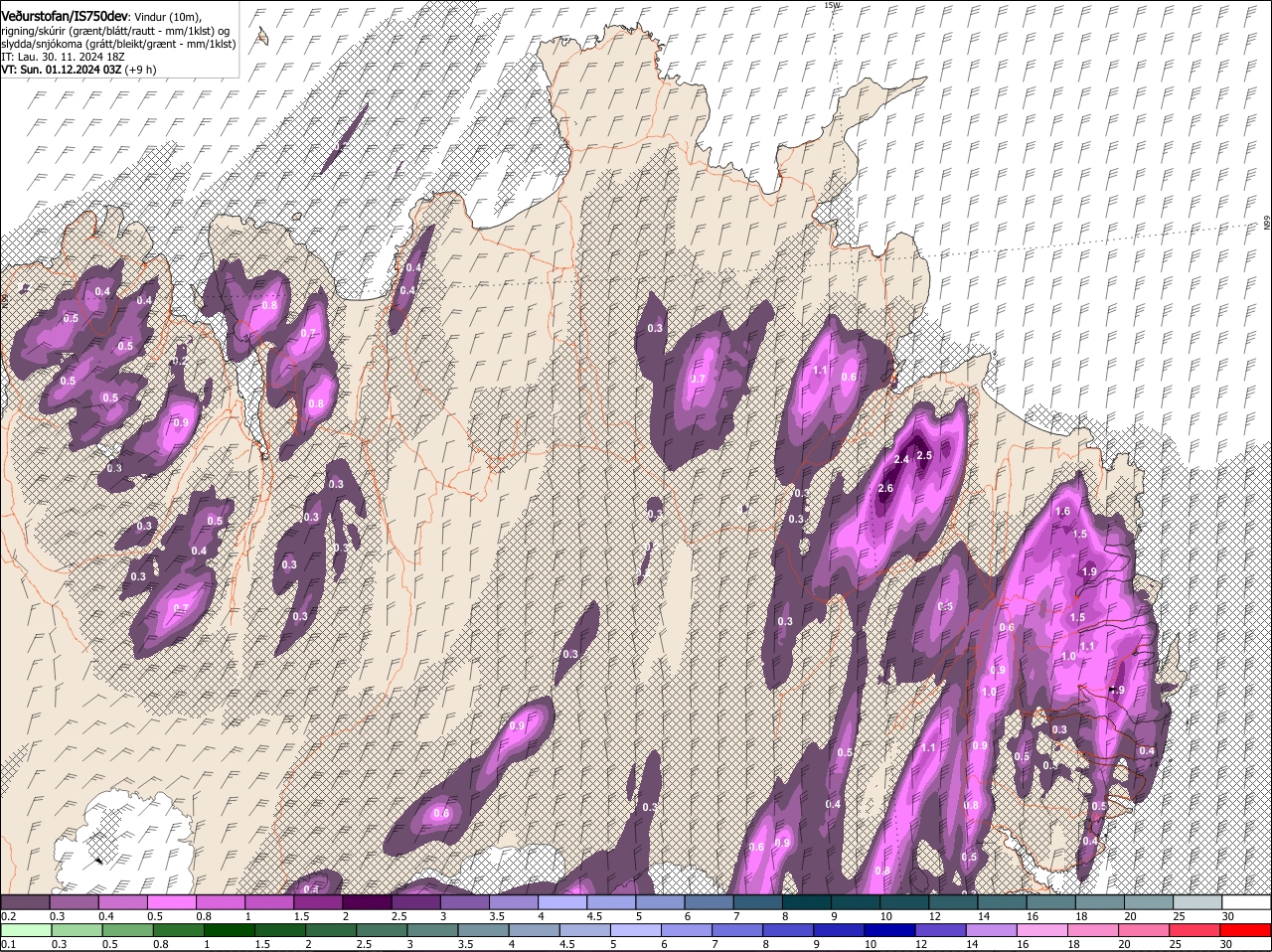Select the upper-row swatch between 6 and 7

pyautogui.click(x=709, y=902)
